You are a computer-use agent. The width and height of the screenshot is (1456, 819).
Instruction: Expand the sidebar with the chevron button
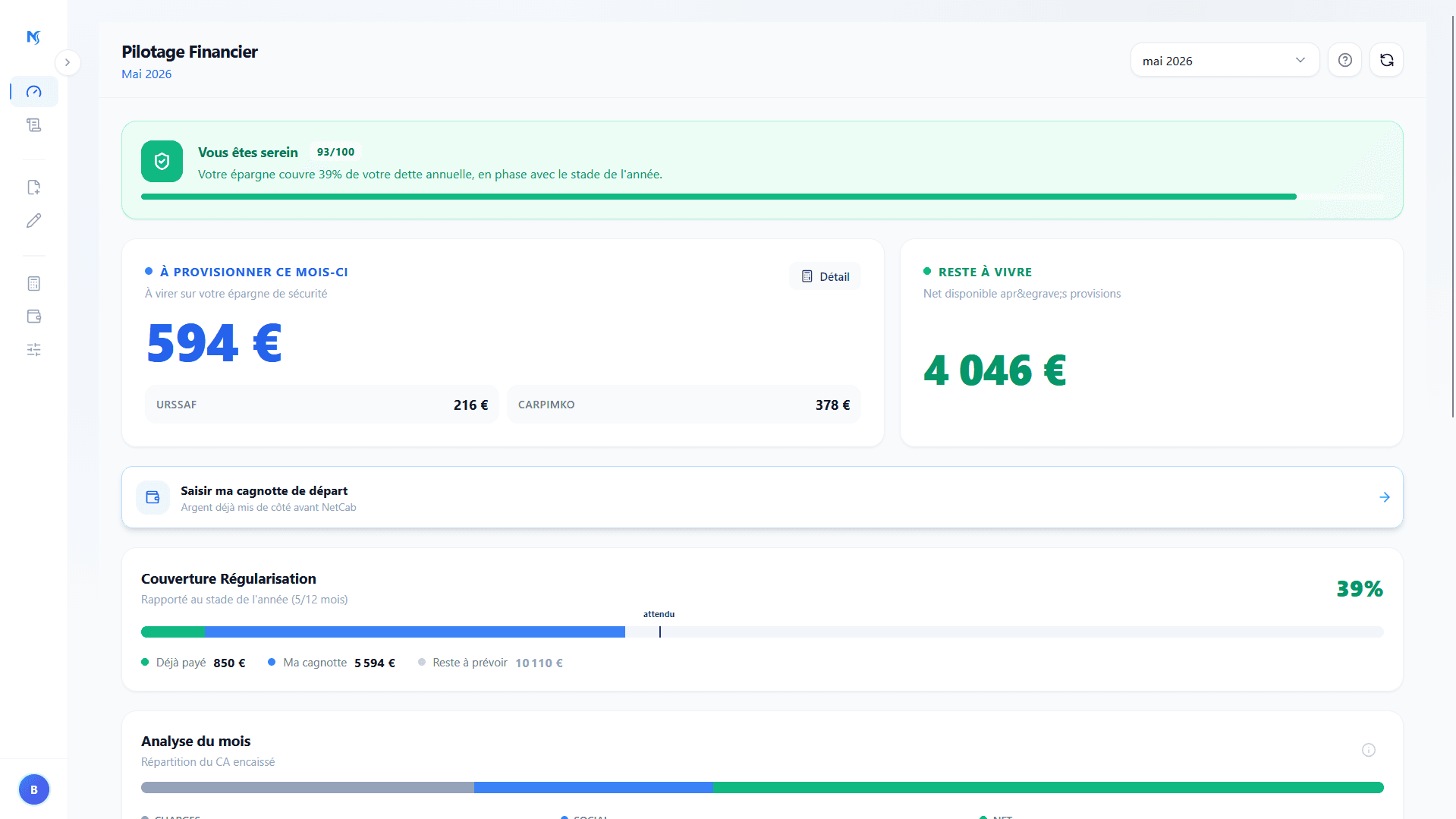(68, 62)
